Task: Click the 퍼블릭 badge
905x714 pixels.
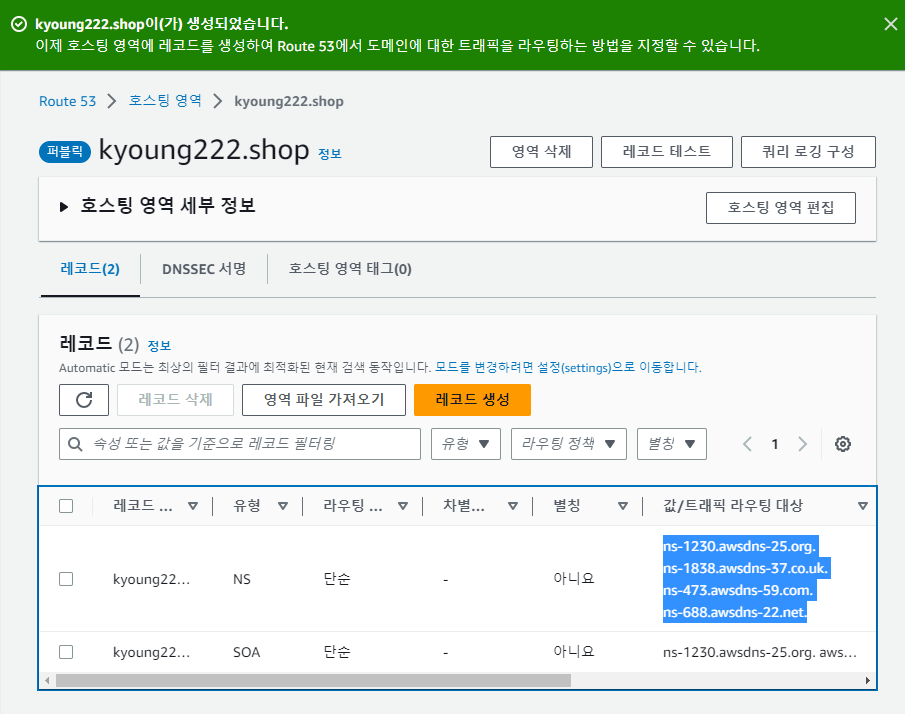Action: pyautogui.click(x=65, y=152)
